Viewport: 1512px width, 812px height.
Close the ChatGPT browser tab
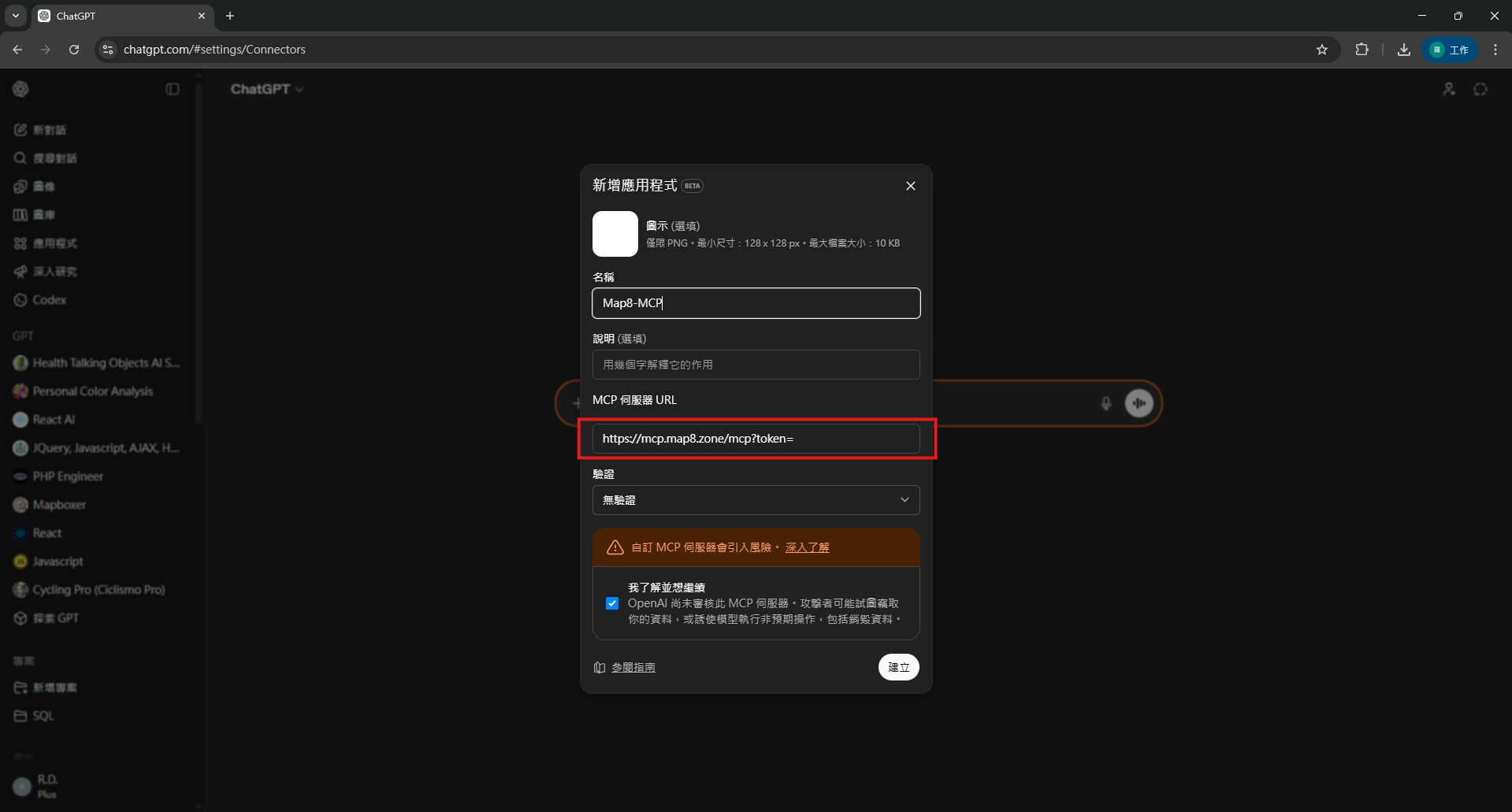tap(202, 16)
